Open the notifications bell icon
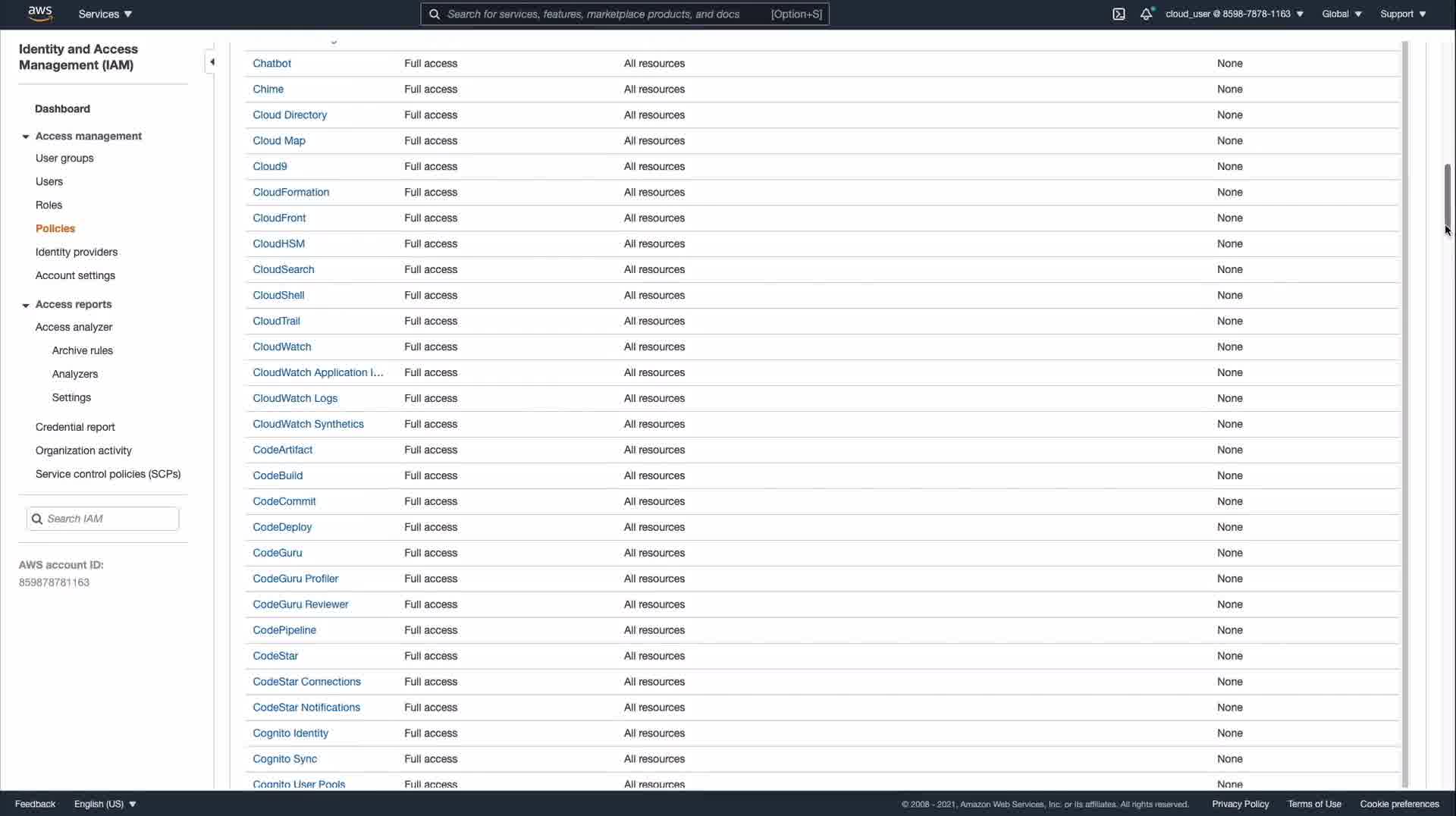Screen dimensions: 1456x816 coord(1146,14)
